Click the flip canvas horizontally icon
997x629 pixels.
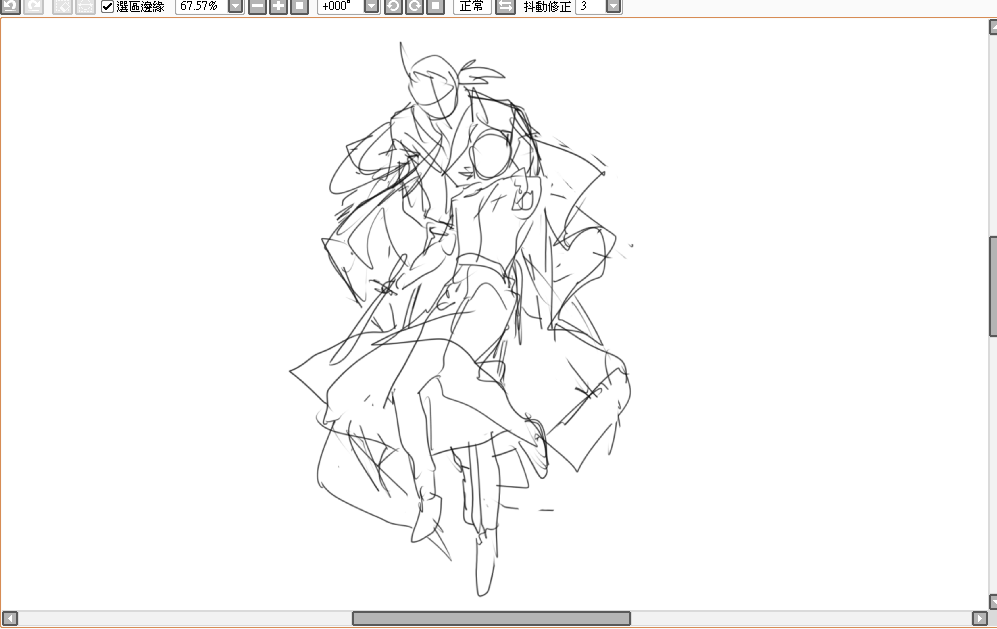pos(505,6)
